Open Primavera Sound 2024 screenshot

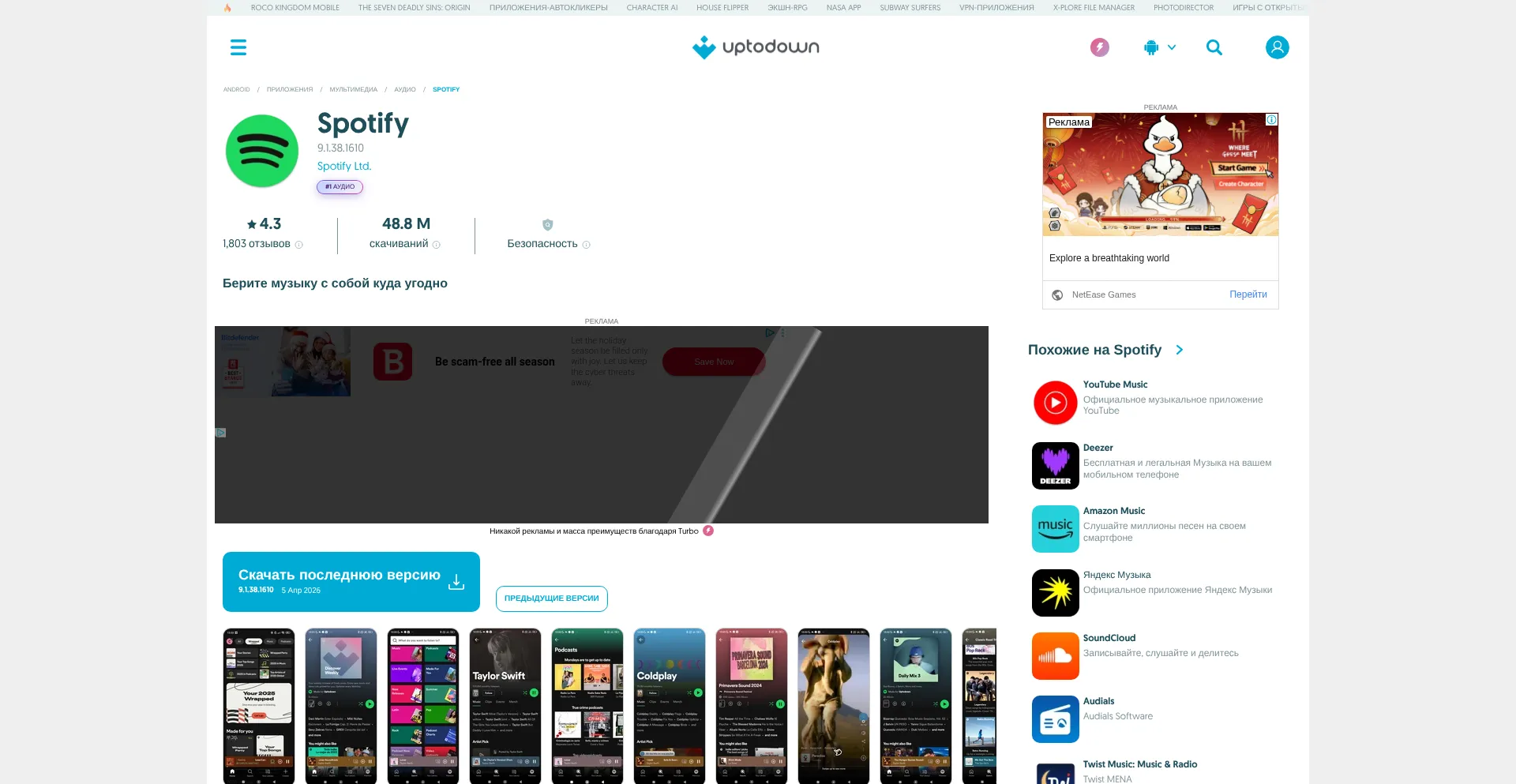[752, 706]
